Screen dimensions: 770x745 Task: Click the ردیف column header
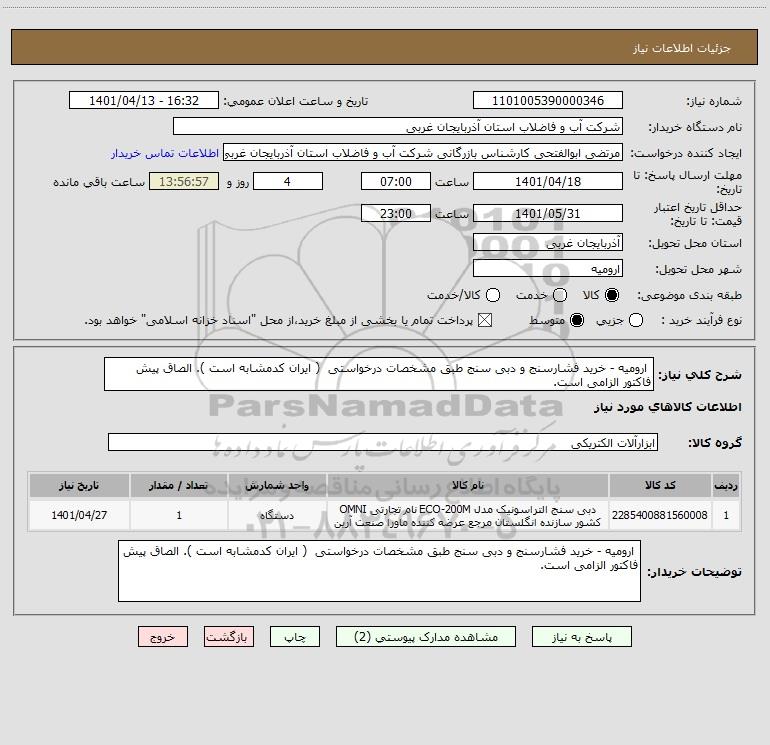coord(726,485)
